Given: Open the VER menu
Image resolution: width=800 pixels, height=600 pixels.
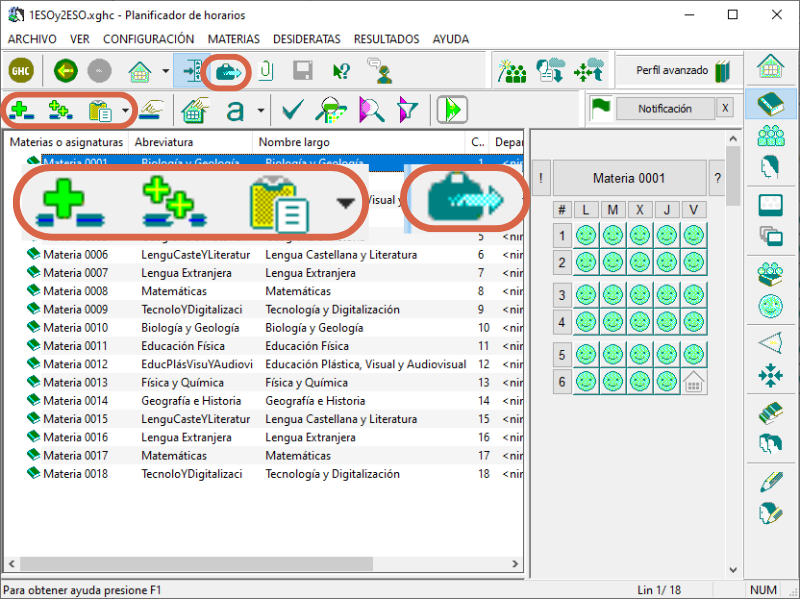Looking at the screenshot, I should point(80,39).
